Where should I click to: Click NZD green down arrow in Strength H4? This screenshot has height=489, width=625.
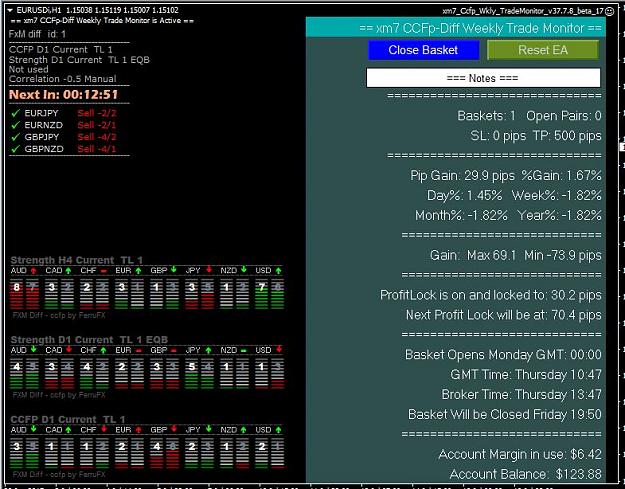(244, 270)
